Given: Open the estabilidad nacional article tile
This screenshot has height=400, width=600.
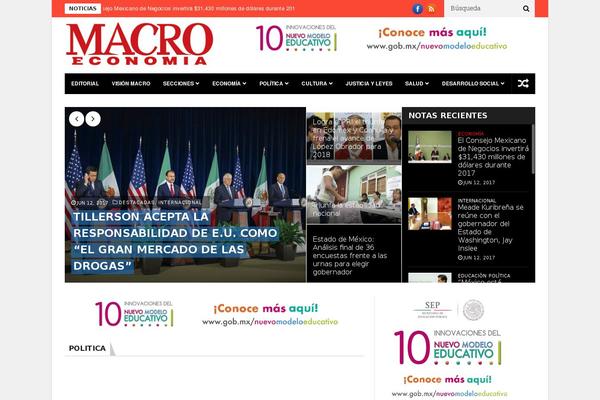Looking at the screenshot, I should coord(354,195).
